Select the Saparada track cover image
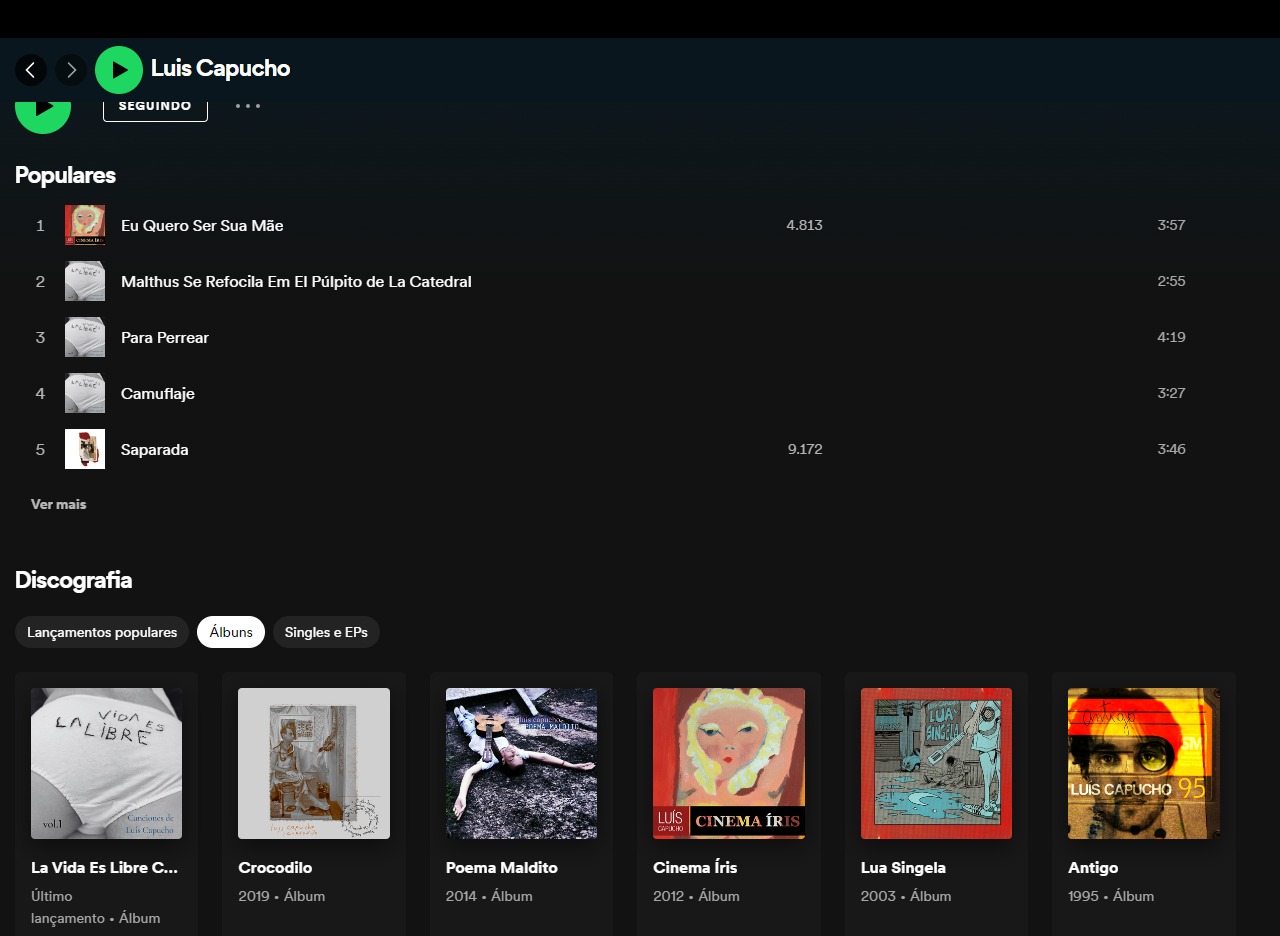 [x=85, y=449]
